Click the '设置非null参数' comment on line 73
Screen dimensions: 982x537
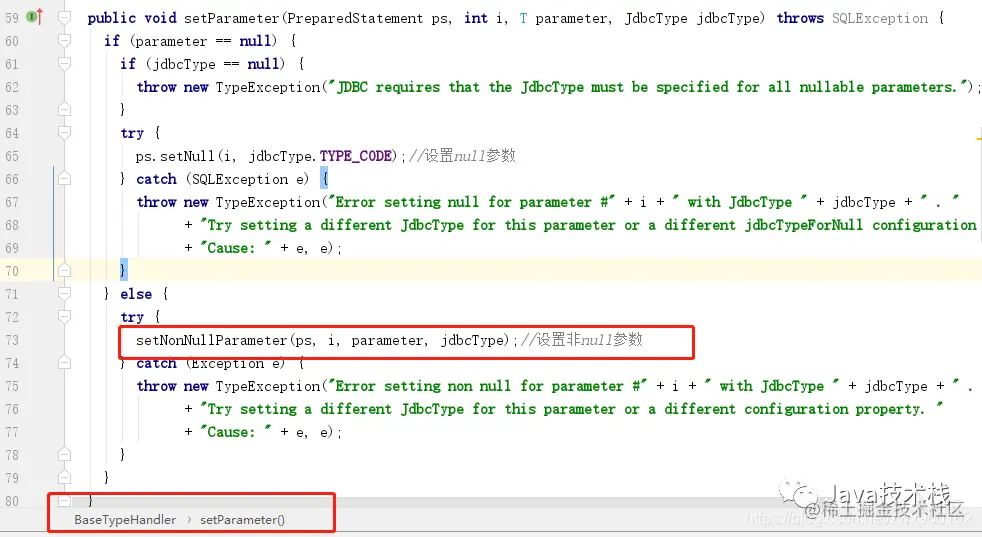(582, 340)
